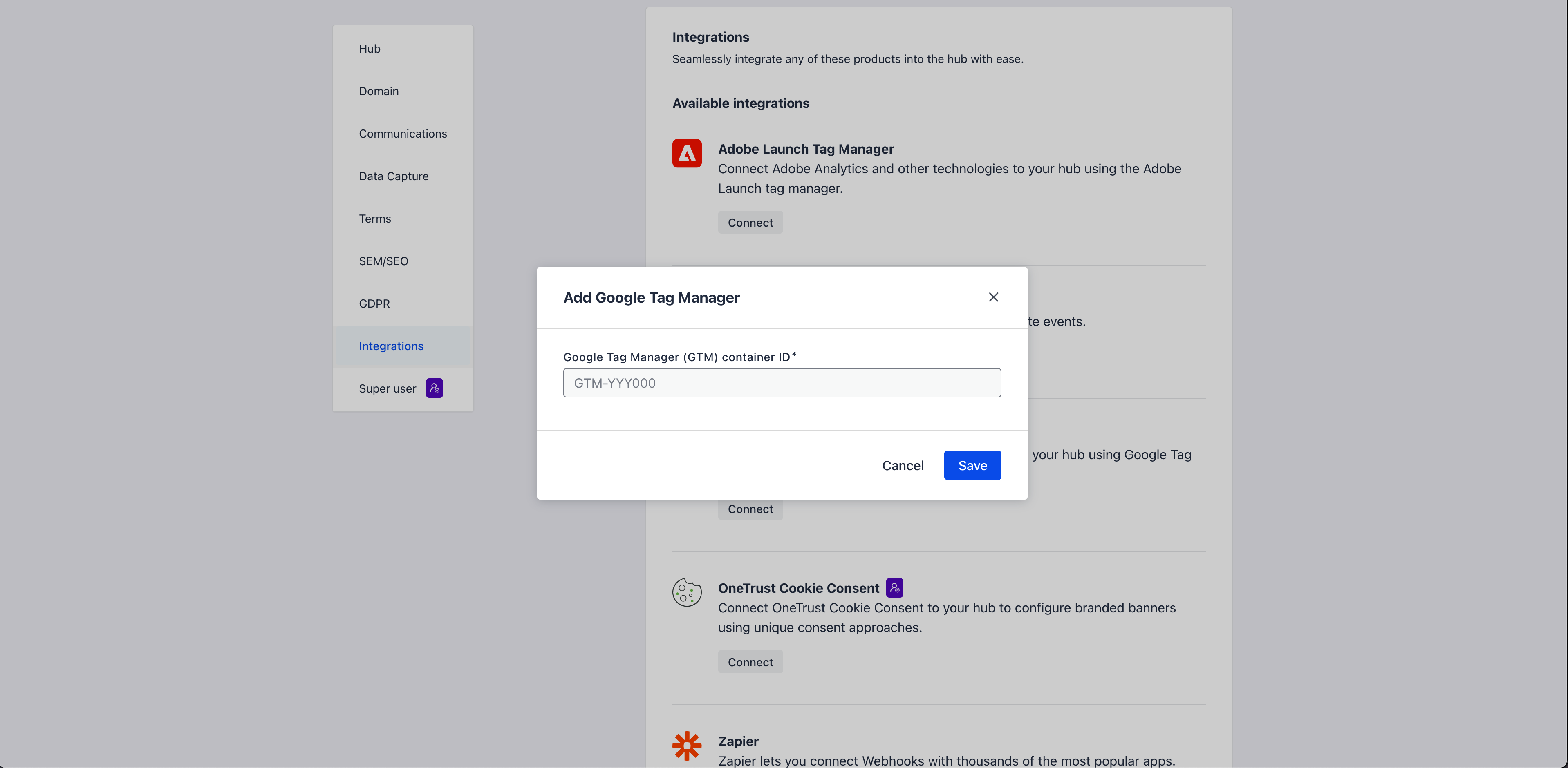Click the Zapier asterisk logo
This screenshot has height=768, width=1568.
tap(687, 746)
